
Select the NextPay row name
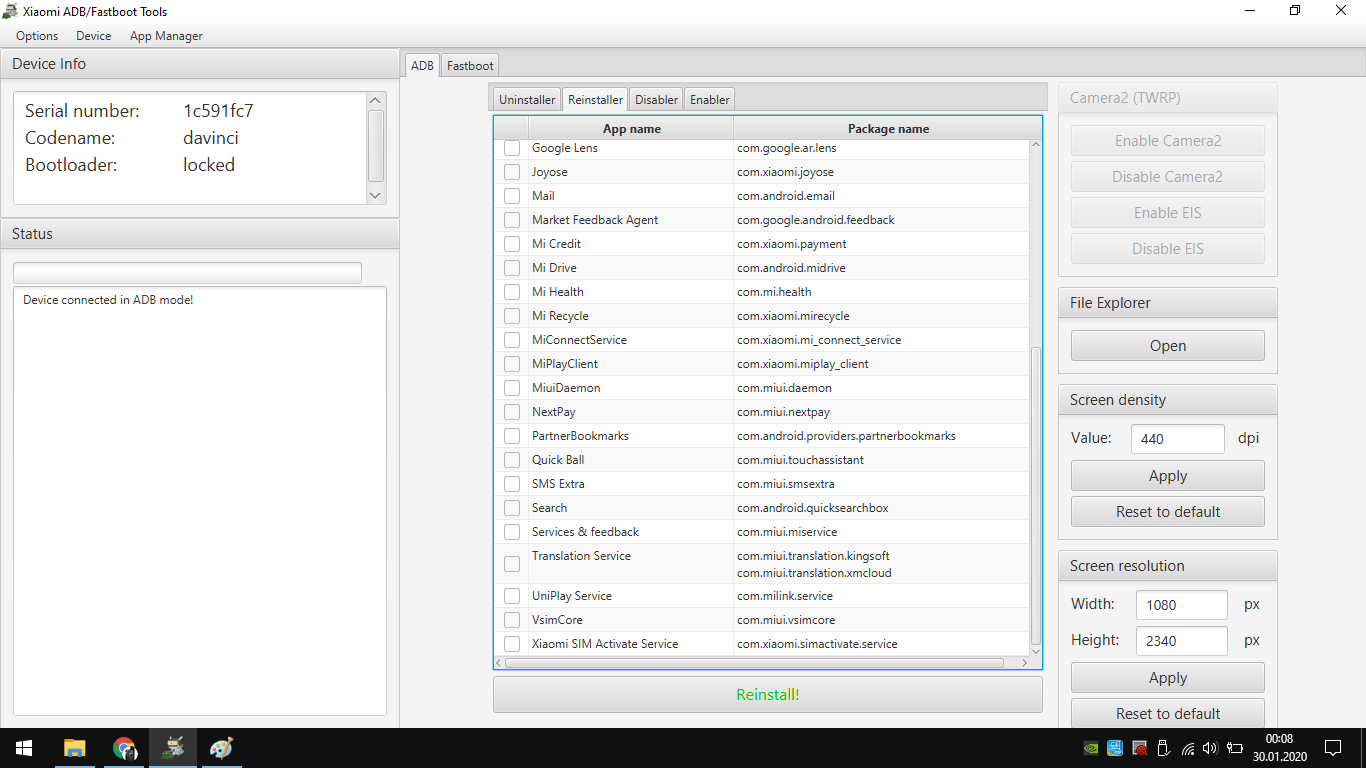pyautogui.click(x=553, y=412)
